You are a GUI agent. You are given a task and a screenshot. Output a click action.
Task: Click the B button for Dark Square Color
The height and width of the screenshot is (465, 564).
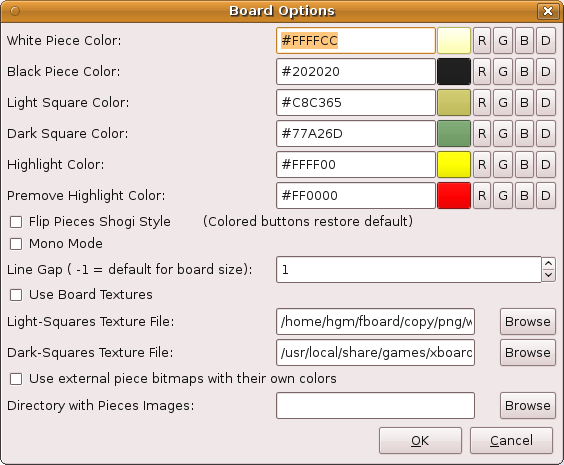click(524, 133)
